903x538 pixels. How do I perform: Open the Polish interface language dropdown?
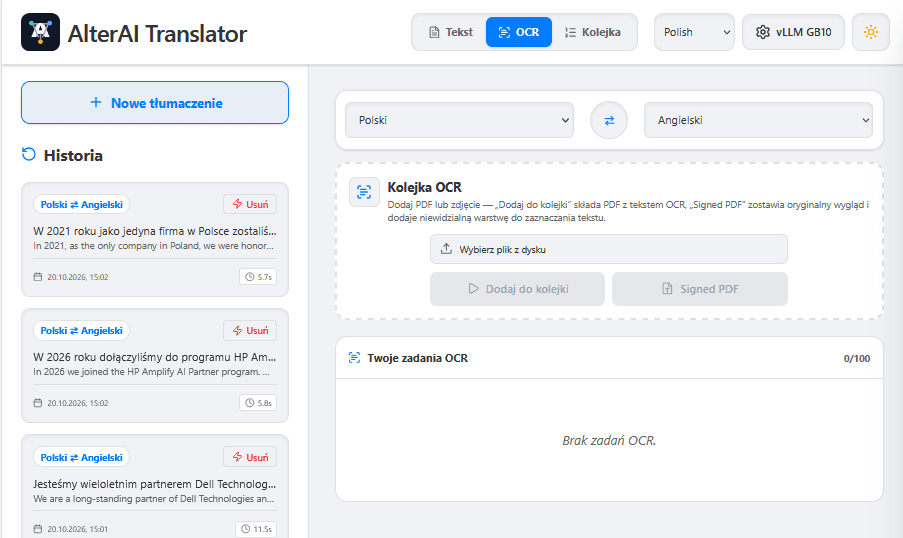click(x=695, y=32)
